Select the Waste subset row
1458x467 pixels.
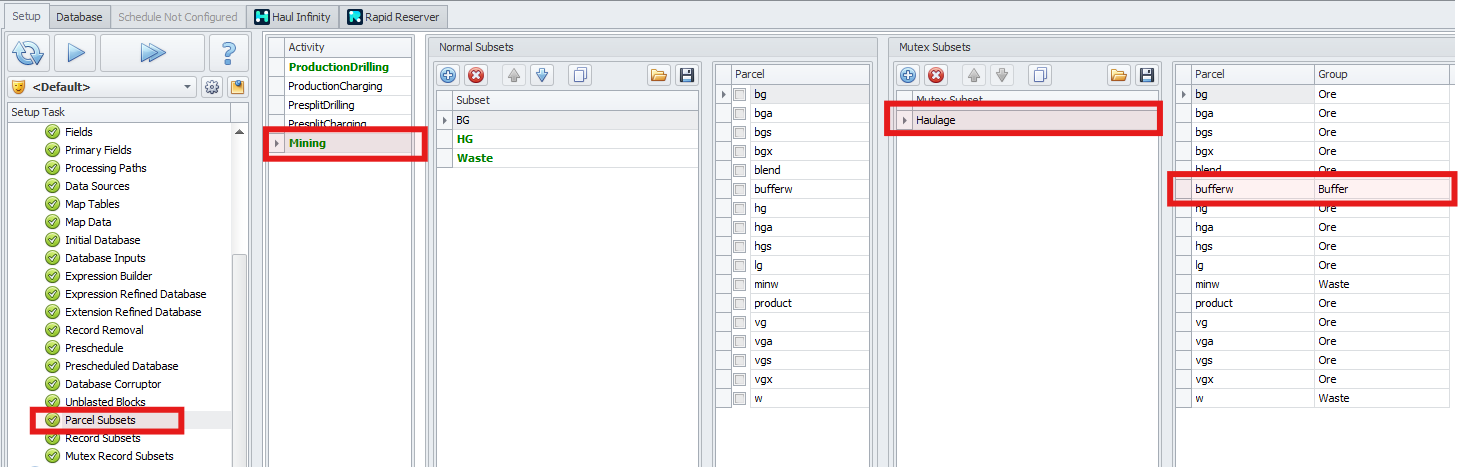coord(475,158)
